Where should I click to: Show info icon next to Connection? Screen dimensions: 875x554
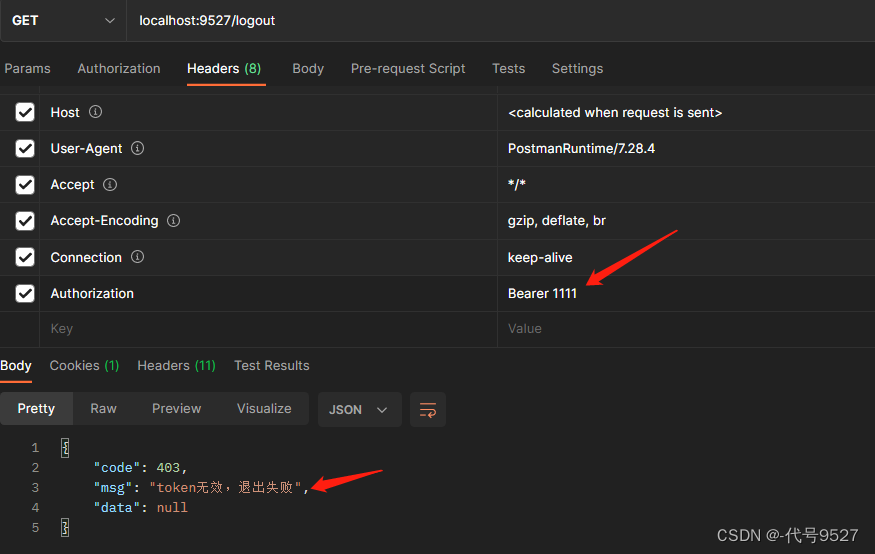coord(137,257)
